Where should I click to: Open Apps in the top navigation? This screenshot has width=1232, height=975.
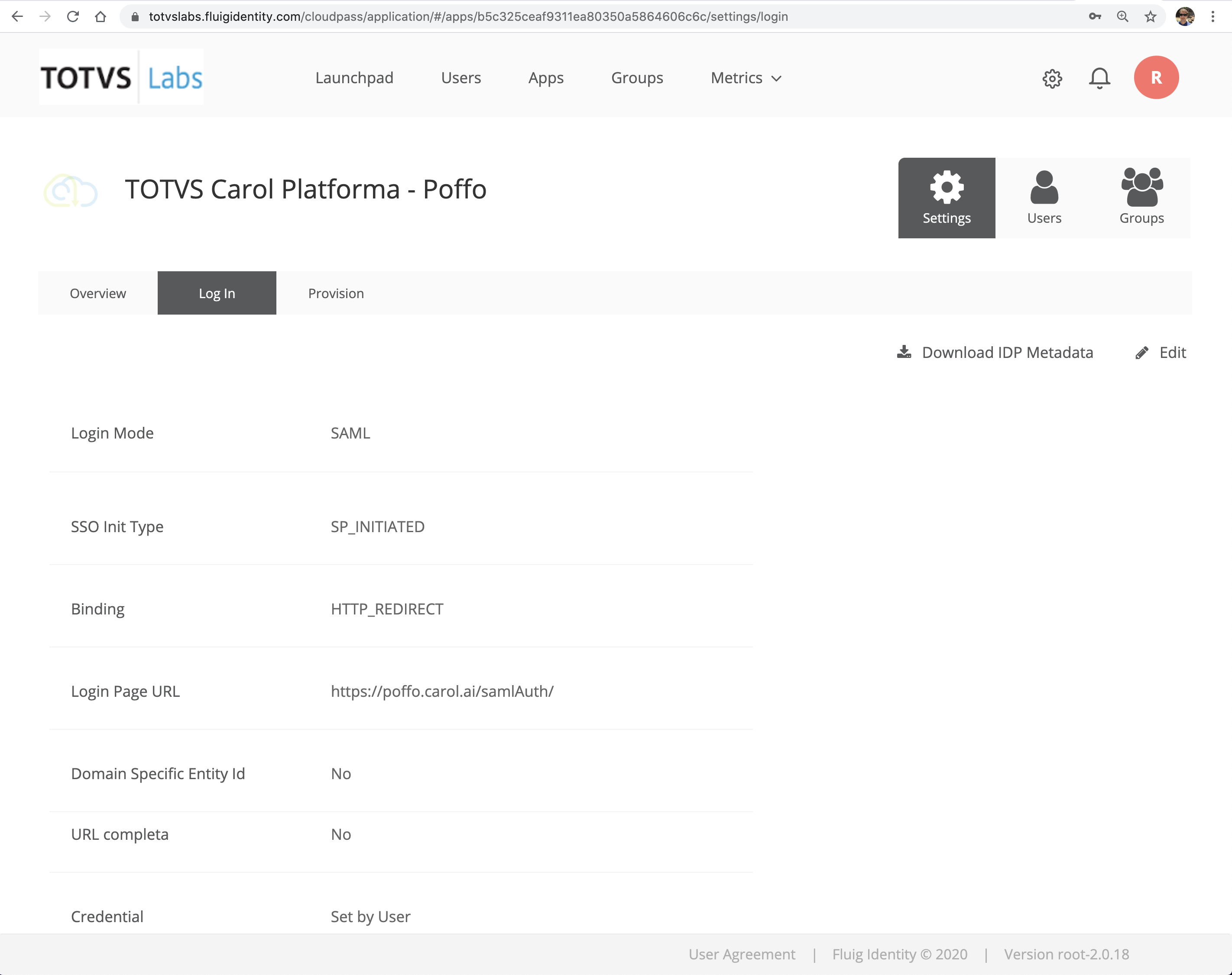point(545,78)
